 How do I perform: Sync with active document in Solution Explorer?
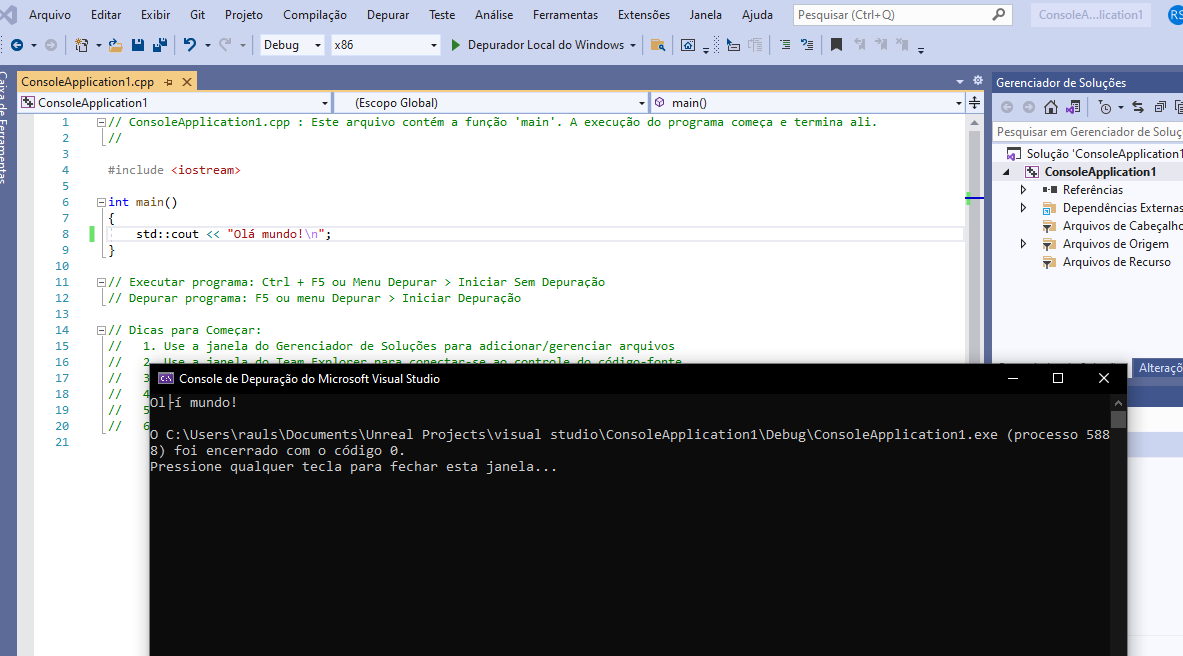tap(1138, 107)
